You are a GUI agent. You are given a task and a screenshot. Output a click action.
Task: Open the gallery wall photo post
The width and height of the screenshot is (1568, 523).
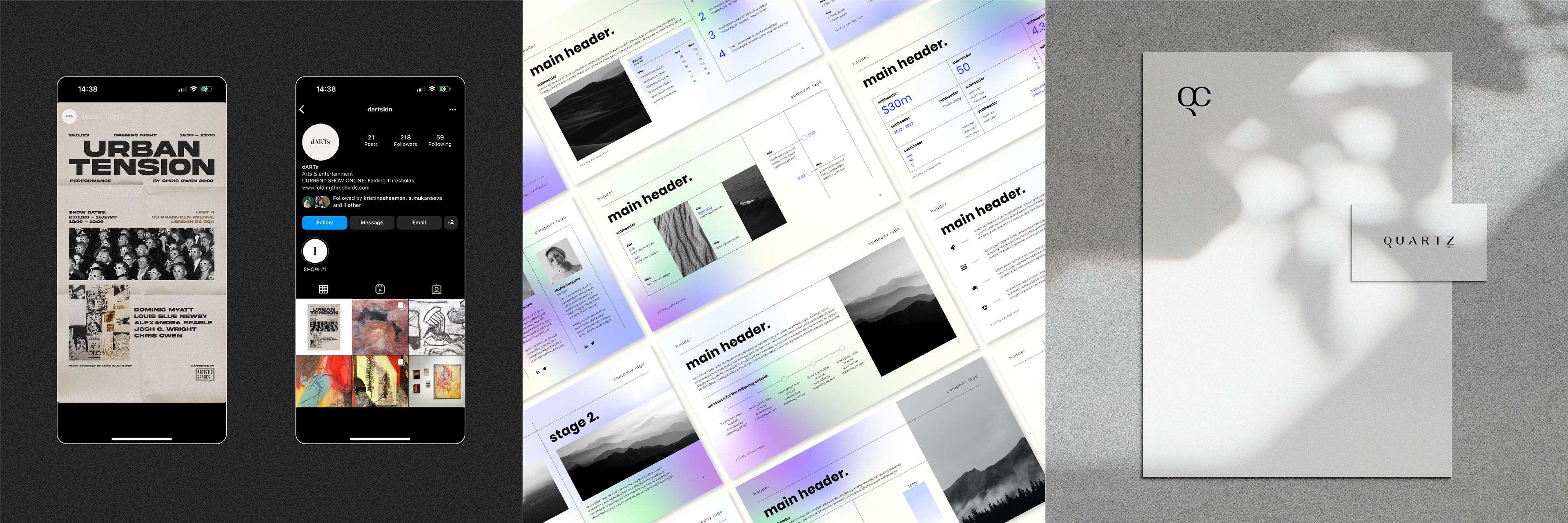pos(437,381)
